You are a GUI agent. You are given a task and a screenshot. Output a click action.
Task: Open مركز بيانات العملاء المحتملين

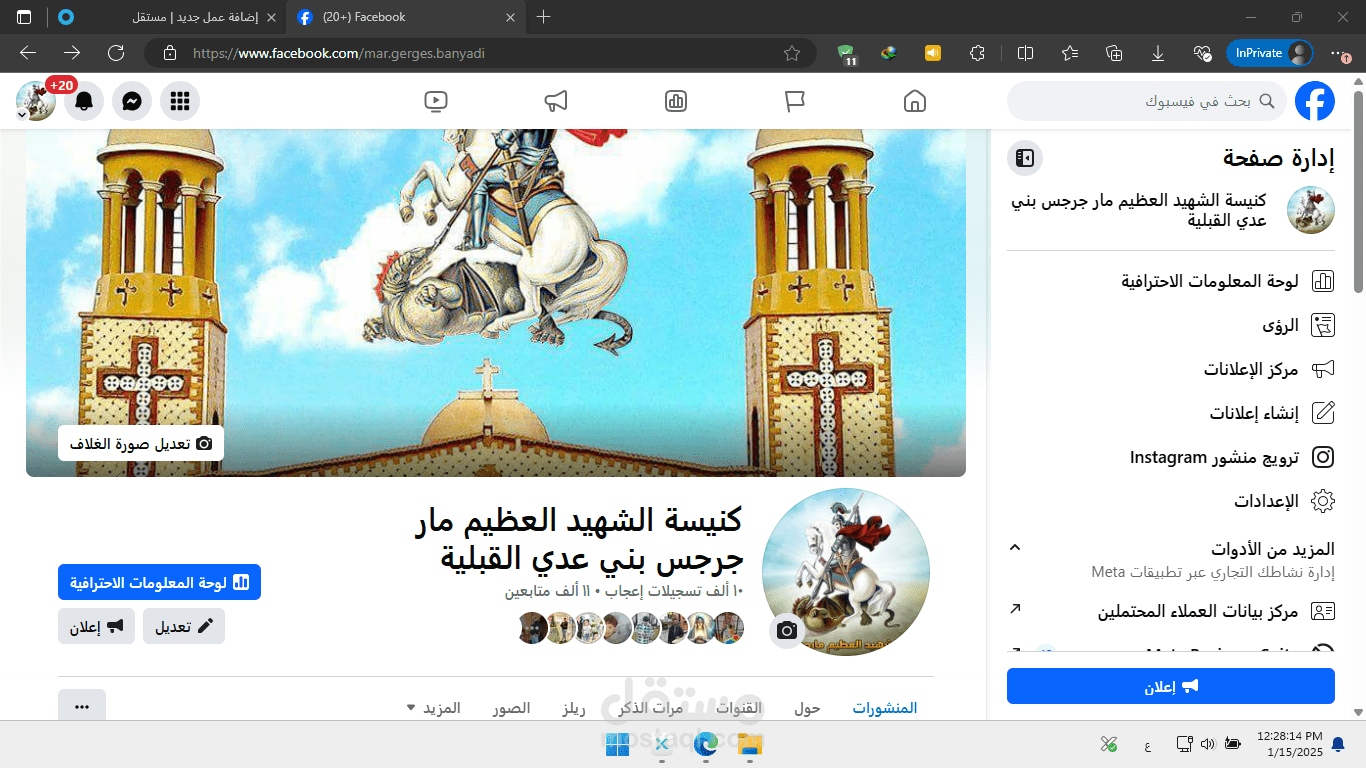[1171, 611]
